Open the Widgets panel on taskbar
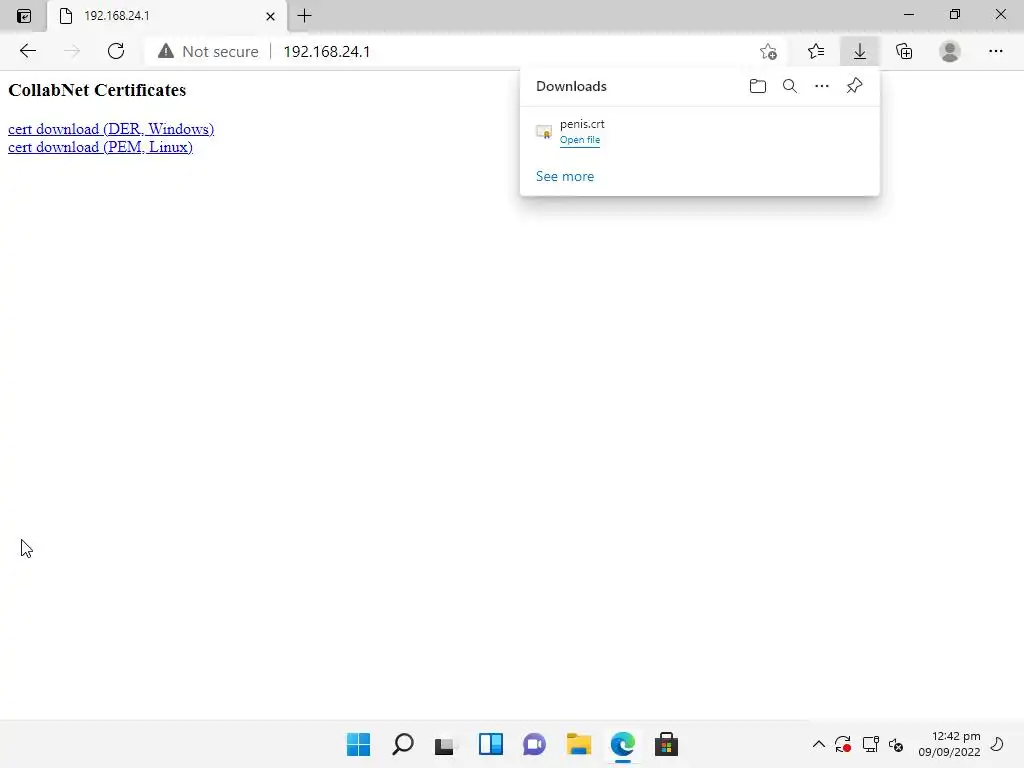Viewport: 1024px width, 768px height. coord(490,744)
